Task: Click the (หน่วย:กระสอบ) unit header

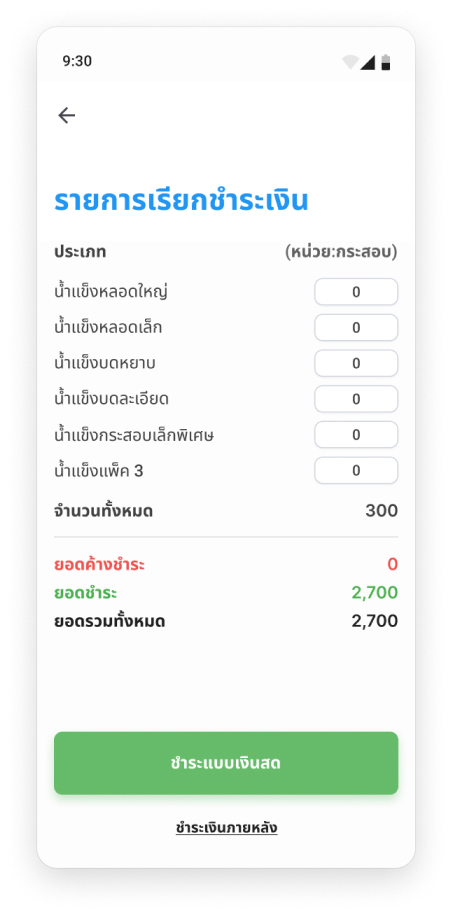Action: [x=342, y=252]
